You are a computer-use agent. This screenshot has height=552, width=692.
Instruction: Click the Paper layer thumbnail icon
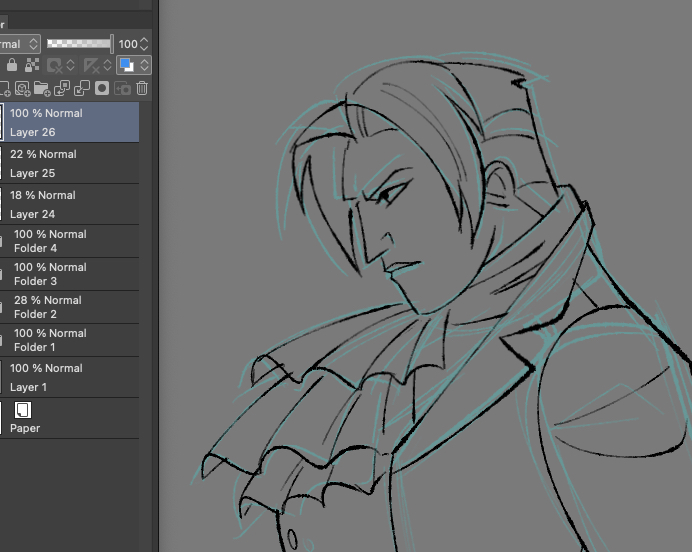[23, 410]
